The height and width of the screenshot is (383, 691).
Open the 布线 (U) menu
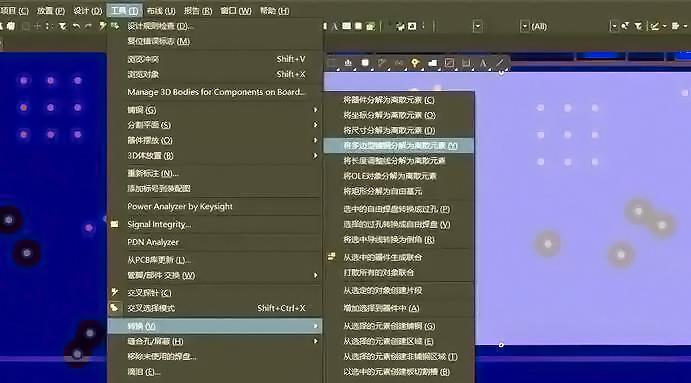[x=161, y=11]
